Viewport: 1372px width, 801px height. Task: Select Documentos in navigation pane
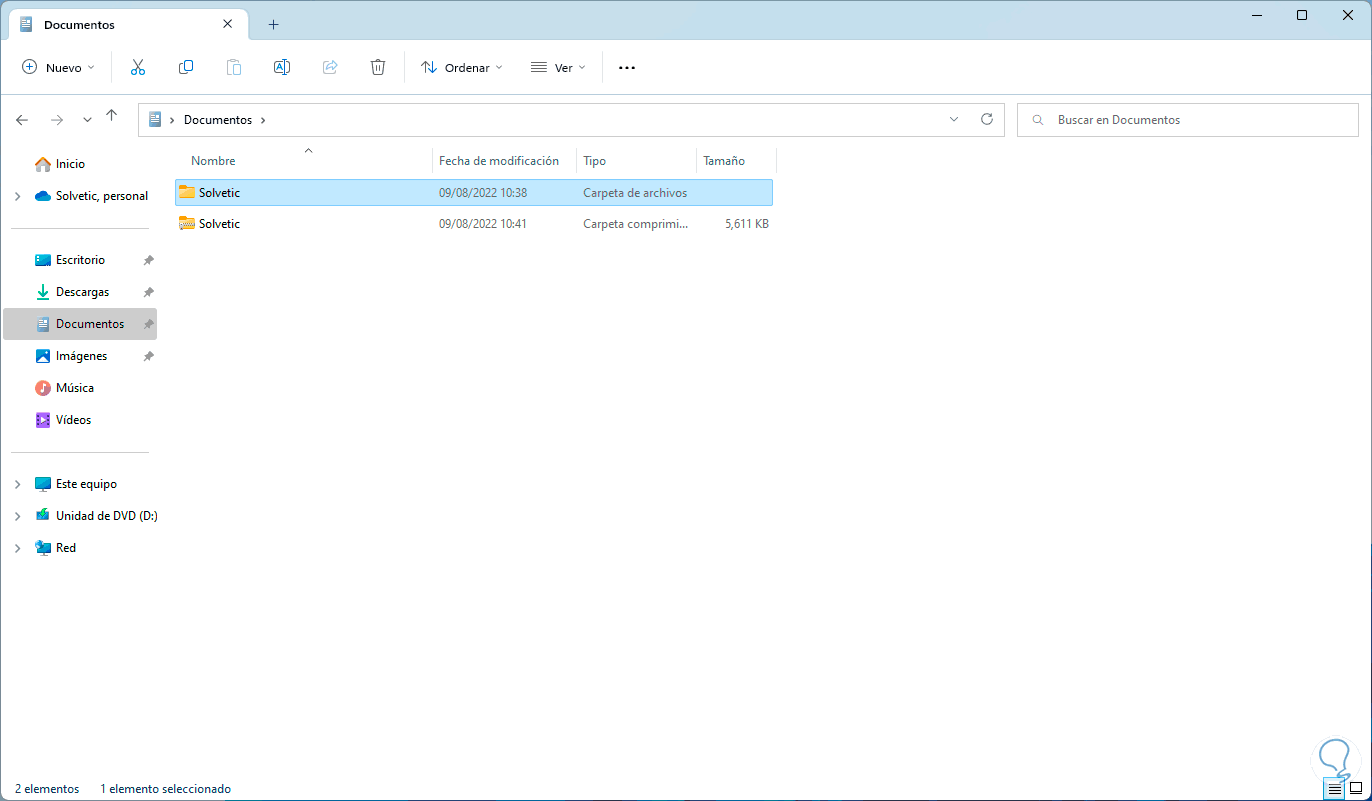point(80,324)
